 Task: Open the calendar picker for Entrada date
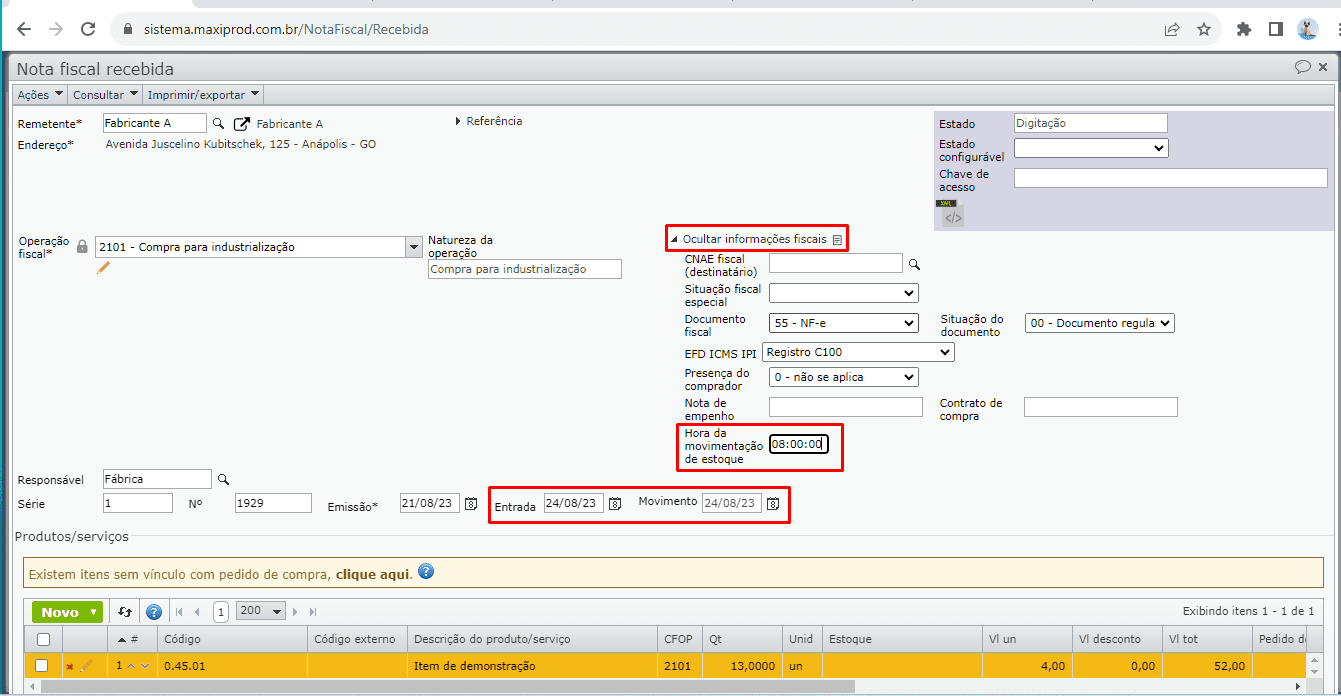(x=615, y=504)
